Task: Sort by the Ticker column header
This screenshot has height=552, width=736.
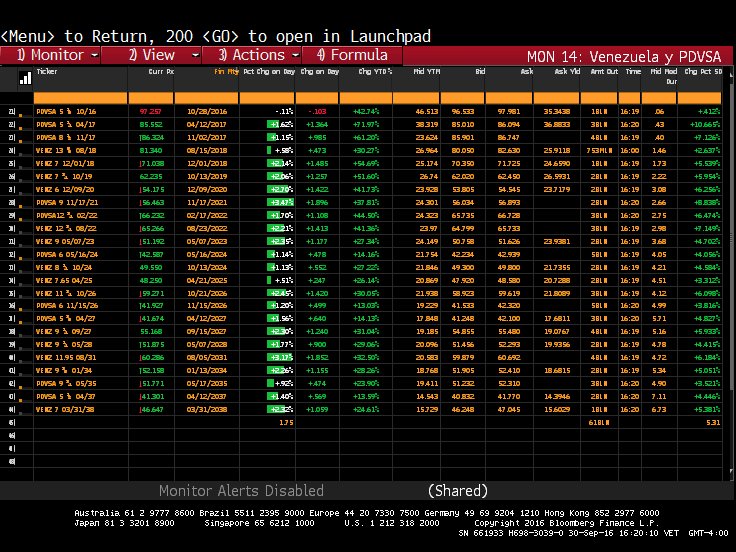Action: [x=47, y=71]
